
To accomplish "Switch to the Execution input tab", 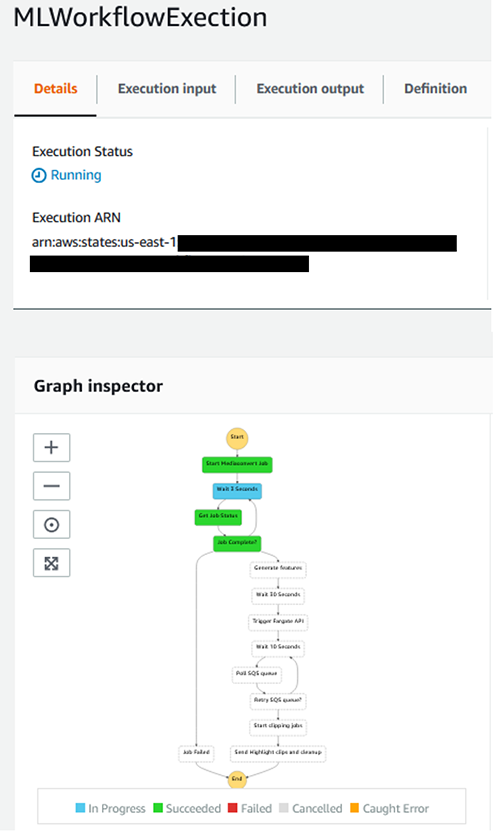I will (x=167, y=89).
